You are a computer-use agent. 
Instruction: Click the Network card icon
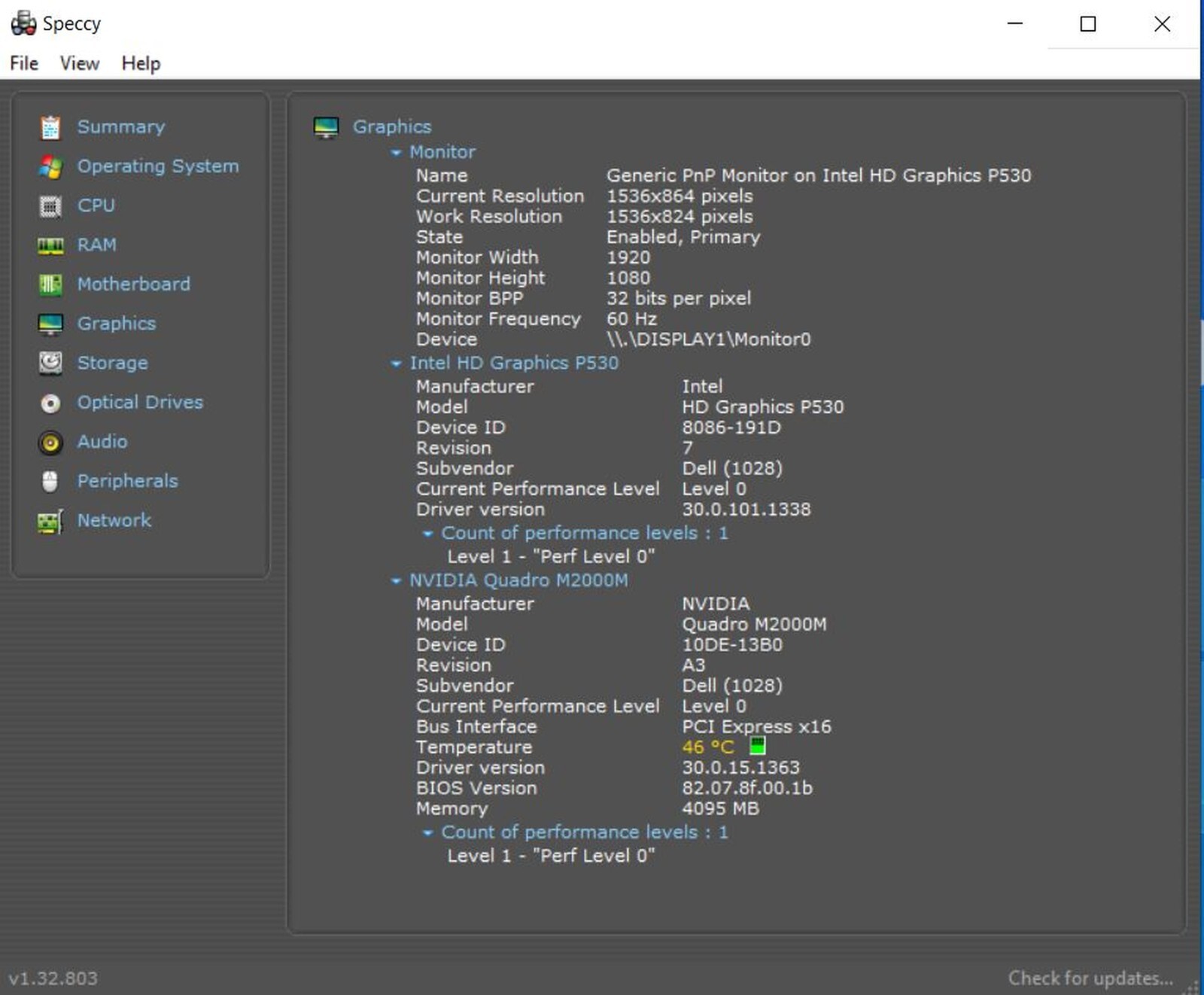pos(50,521)
